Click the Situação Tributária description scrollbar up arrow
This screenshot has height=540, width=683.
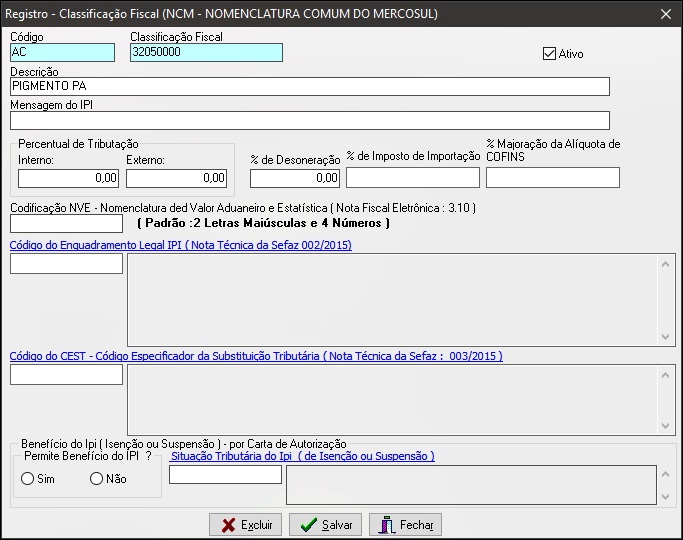pos(665,475)
